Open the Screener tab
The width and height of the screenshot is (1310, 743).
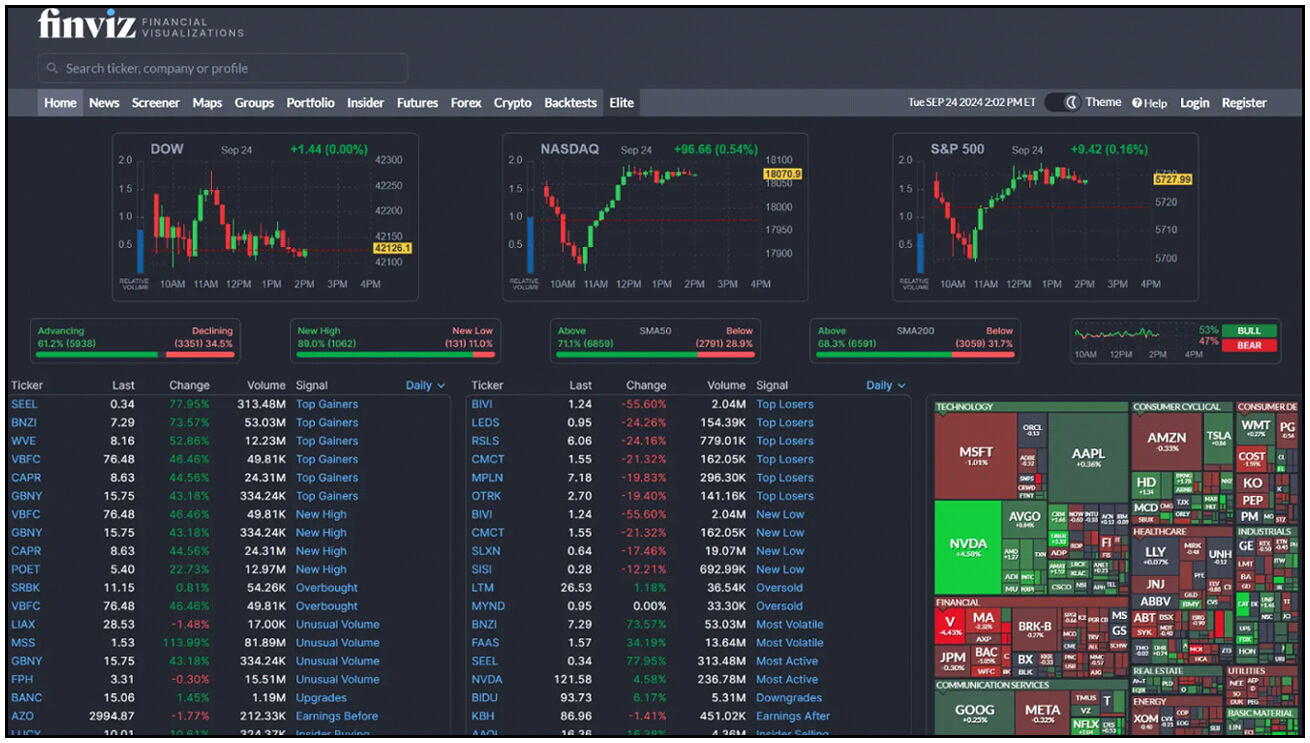[x=156, y=103]
